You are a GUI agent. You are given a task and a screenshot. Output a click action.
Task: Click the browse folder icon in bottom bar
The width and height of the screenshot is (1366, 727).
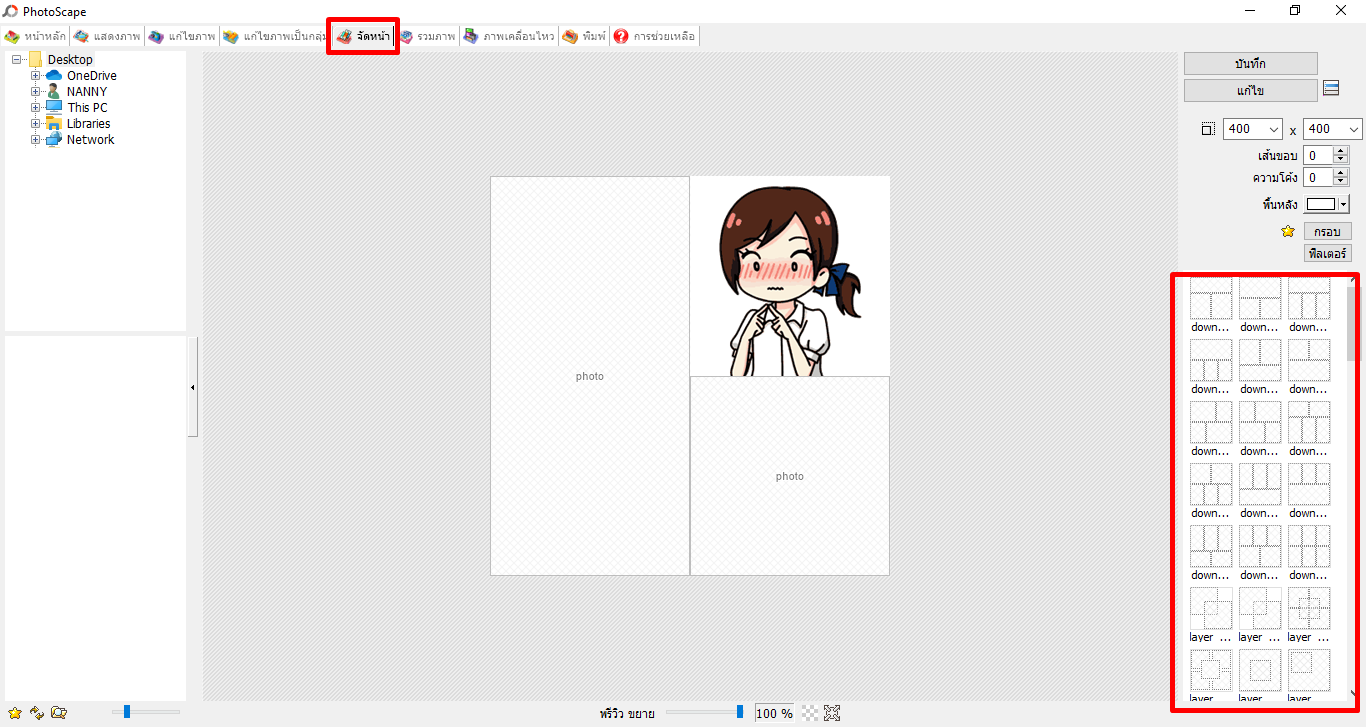(59, 712)
